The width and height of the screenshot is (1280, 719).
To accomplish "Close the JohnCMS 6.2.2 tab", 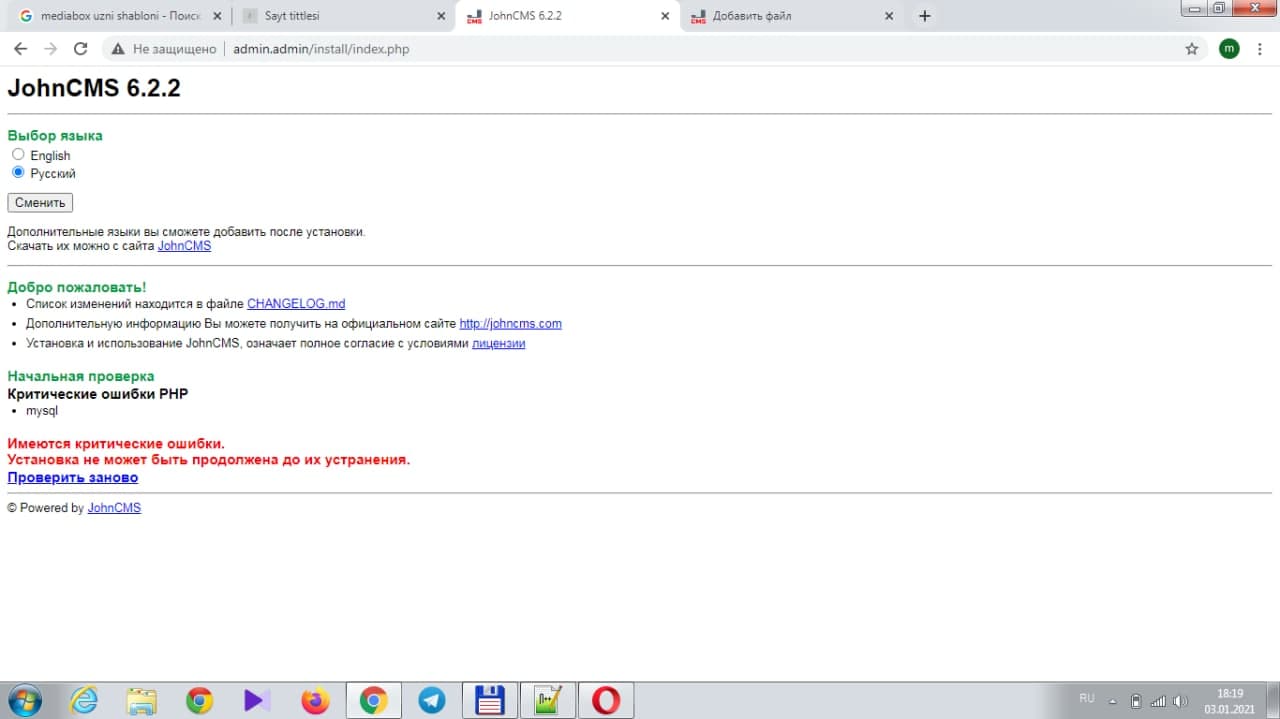I will tap(666, 16).
